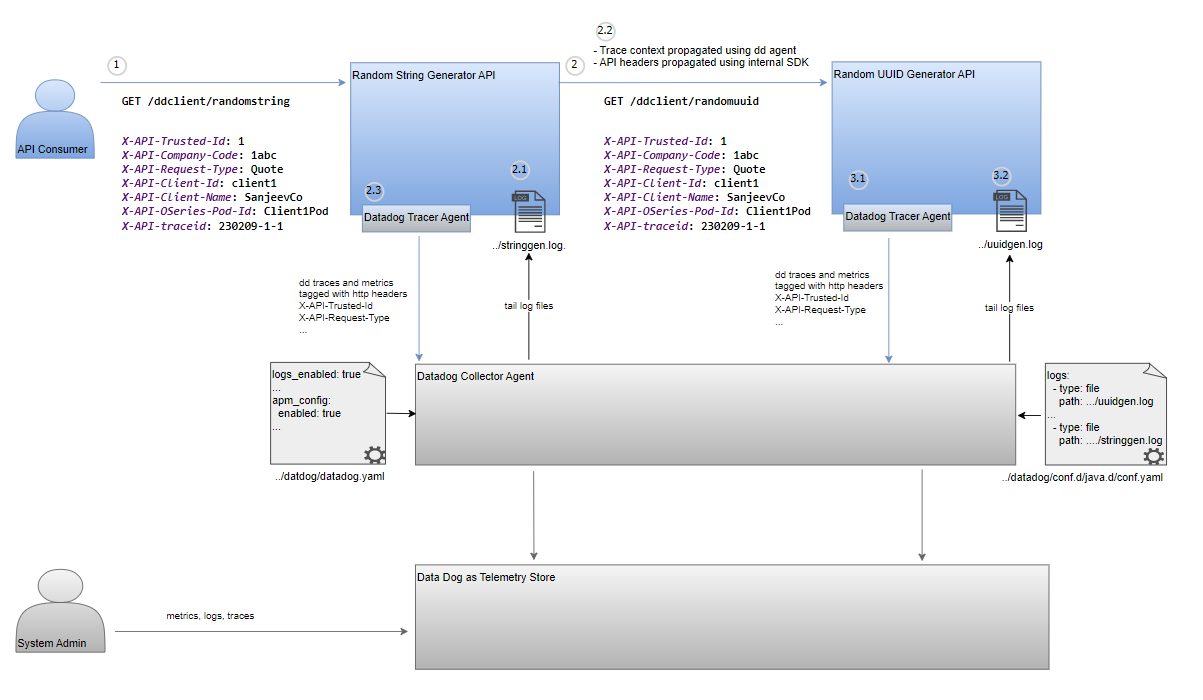Click X-API-Trusted-Id header in randomuuid request
This screenshot has width=1203, height=700.
pos(665,142)
